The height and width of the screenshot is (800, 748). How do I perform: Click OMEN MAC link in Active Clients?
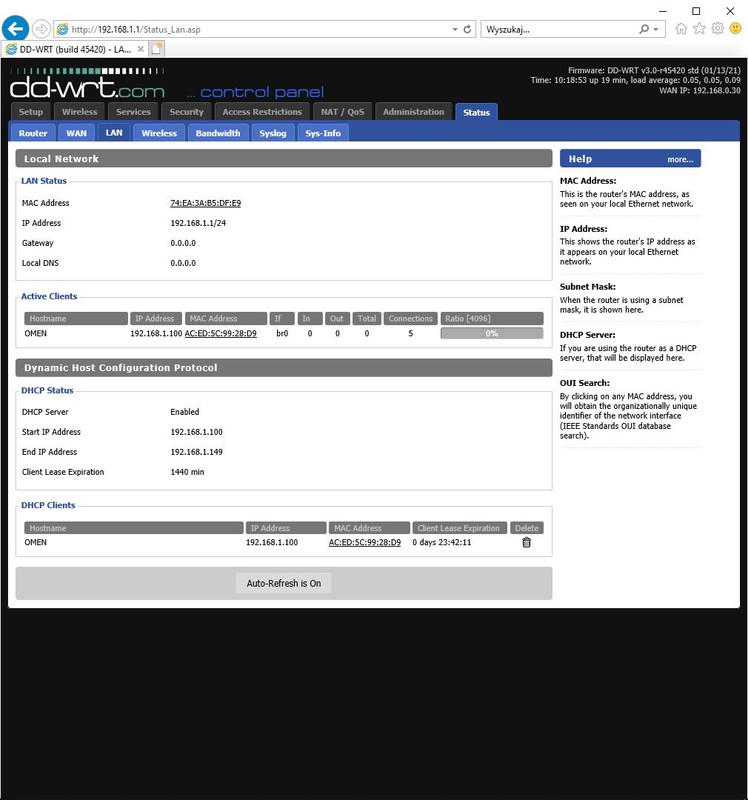click(220, 334)
